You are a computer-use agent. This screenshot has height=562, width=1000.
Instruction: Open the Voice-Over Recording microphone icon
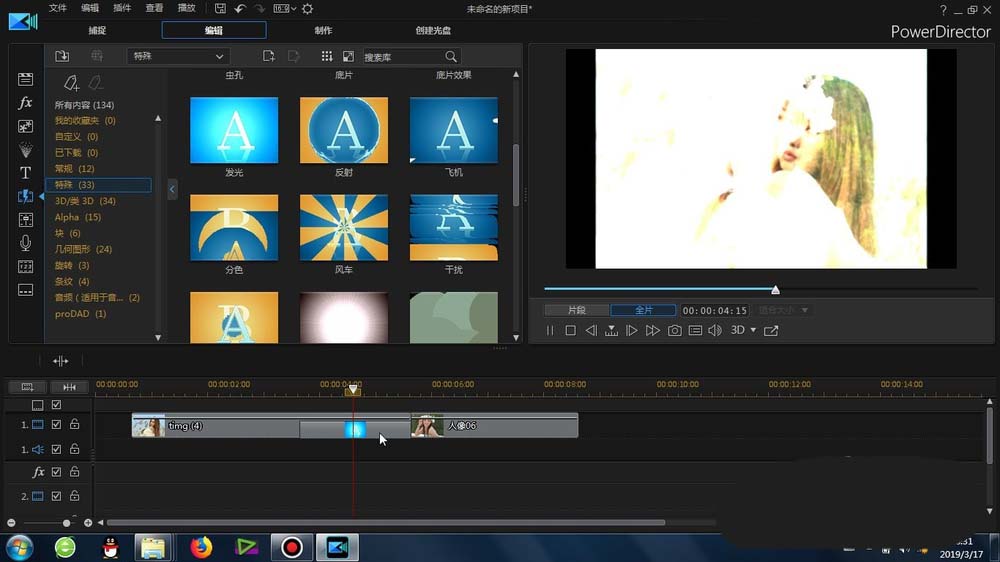(x=26, y=243)
